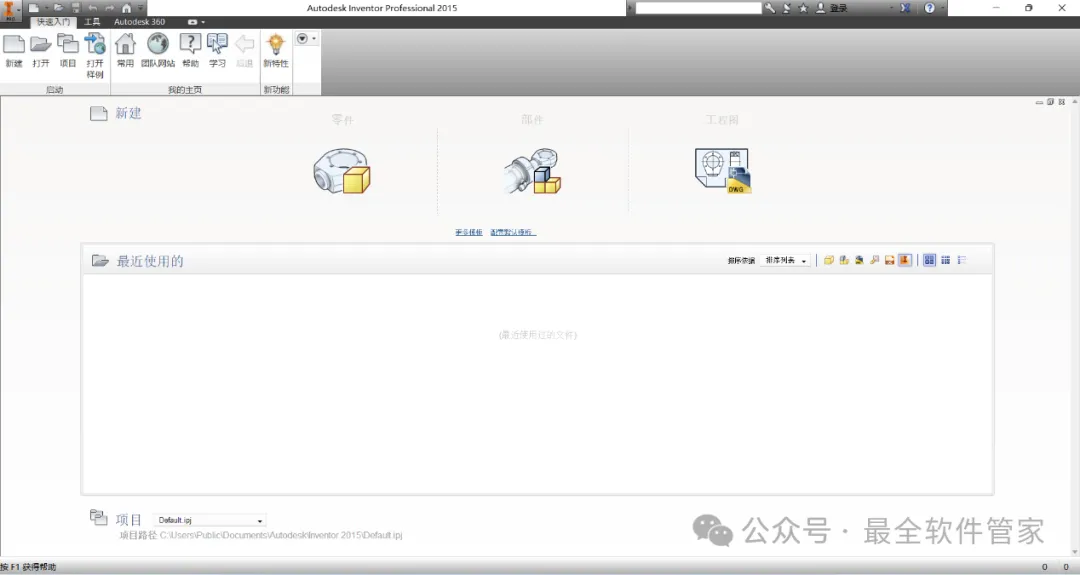The image size is (1080, 575).
Task: Toggle highlighted pinned files filter icon
Action: 905,260
